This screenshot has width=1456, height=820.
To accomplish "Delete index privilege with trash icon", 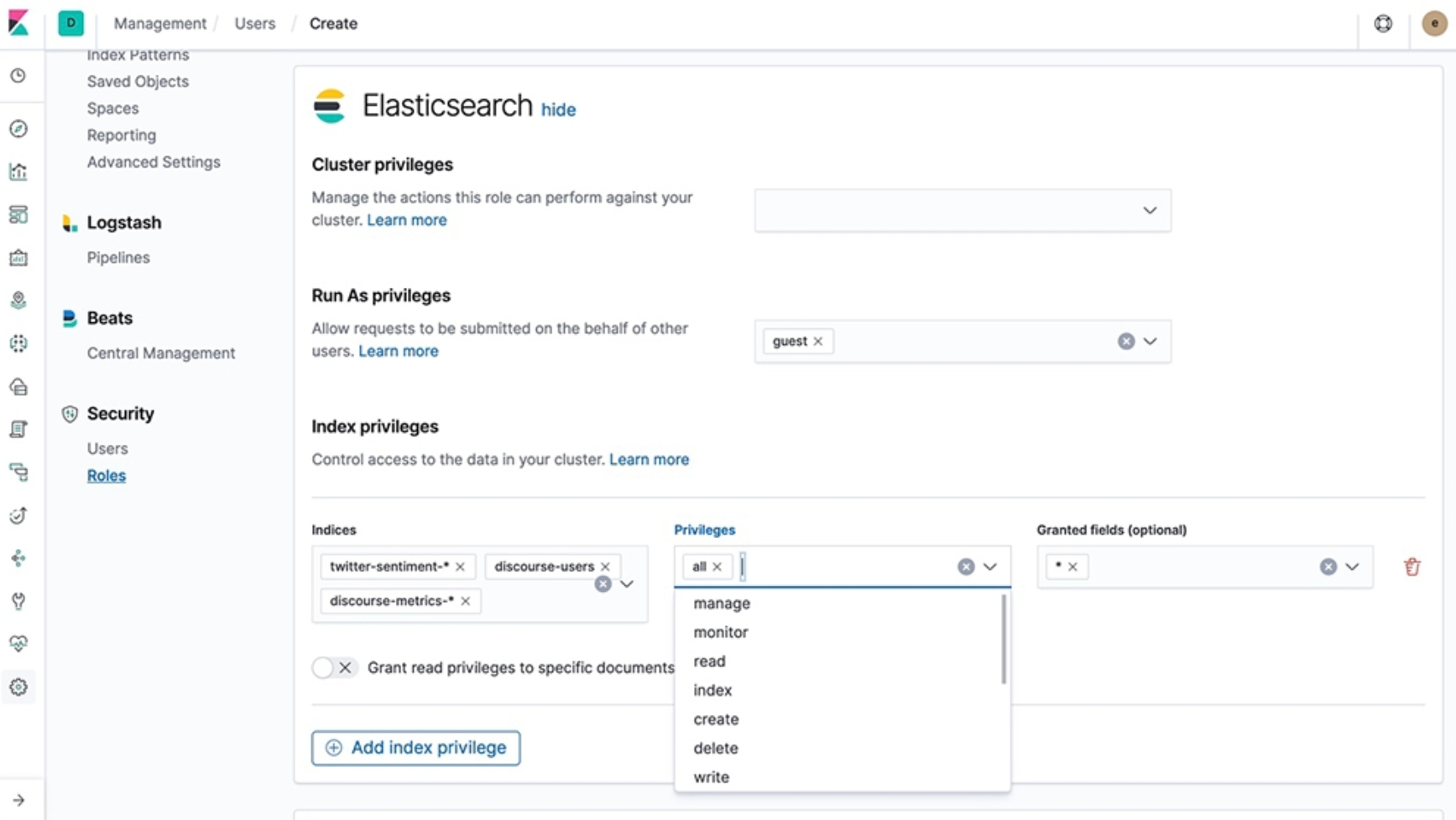I will [1412, 567].
